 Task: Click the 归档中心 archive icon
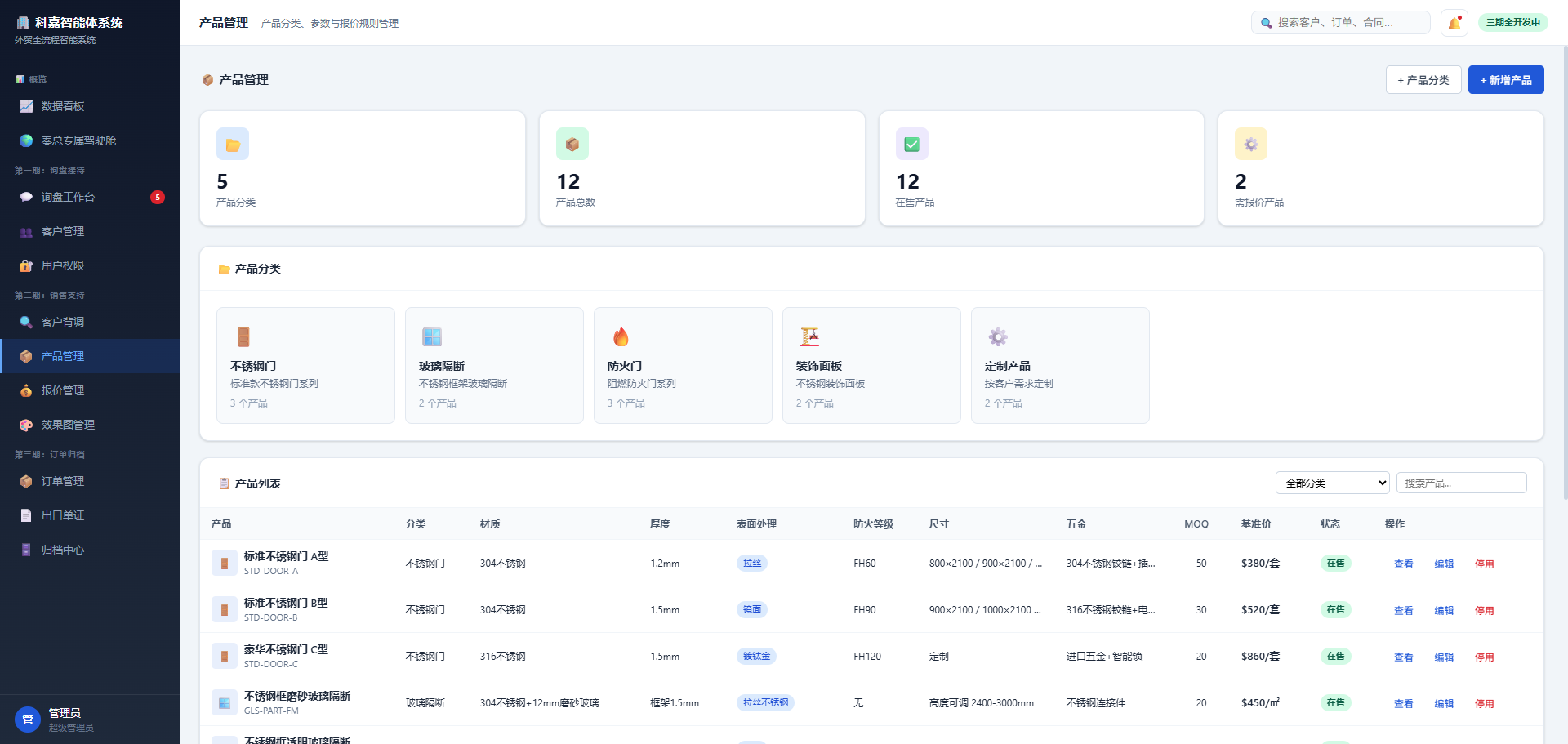[26, 550]
